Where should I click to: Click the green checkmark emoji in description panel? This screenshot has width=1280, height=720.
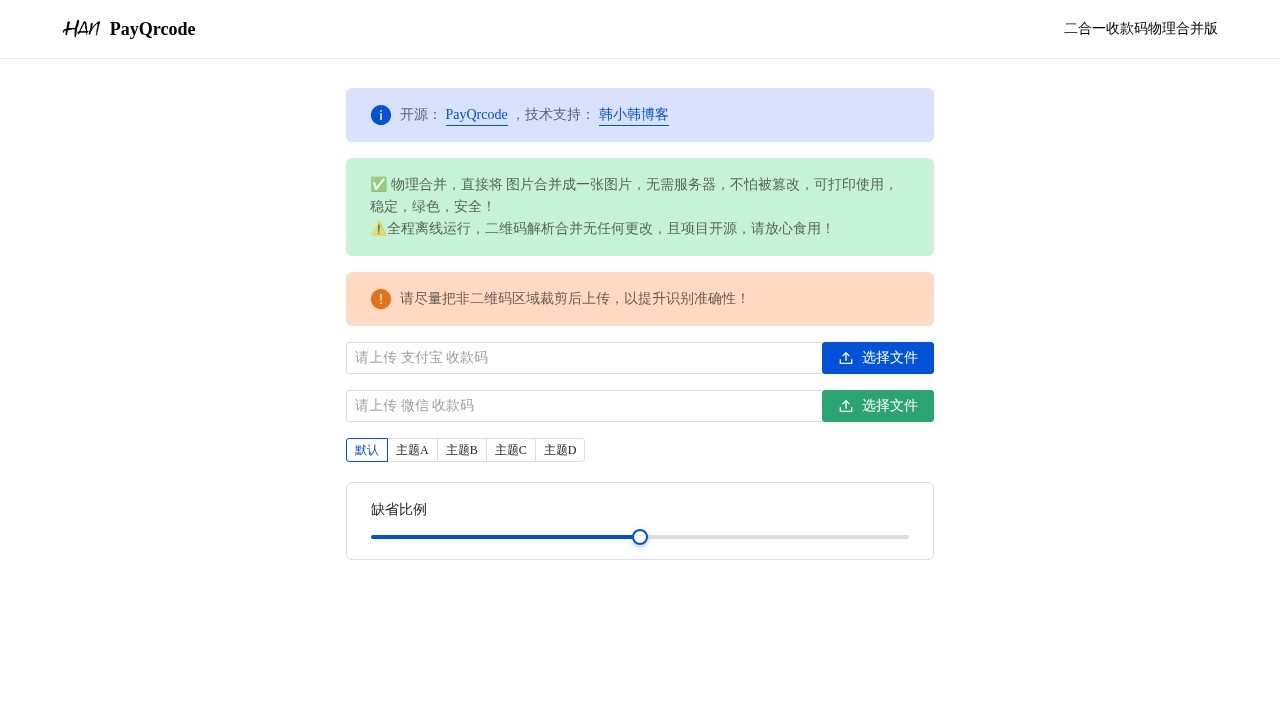379,184
